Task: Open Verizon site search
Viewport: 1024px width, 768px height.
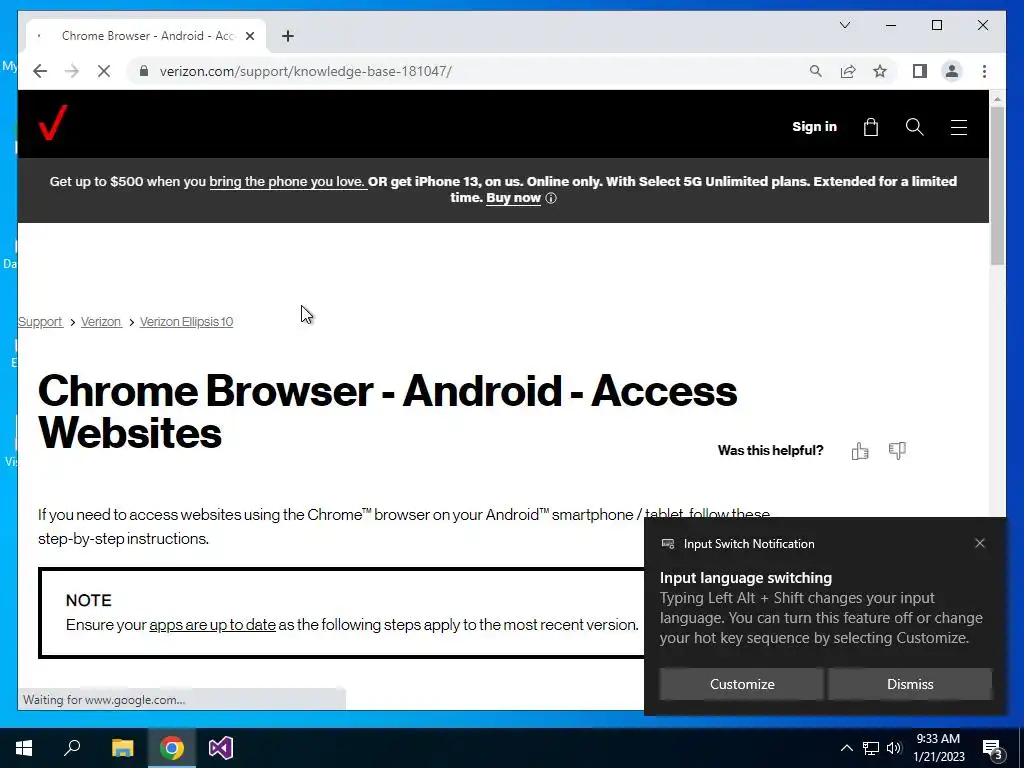Action: [914, 127]
